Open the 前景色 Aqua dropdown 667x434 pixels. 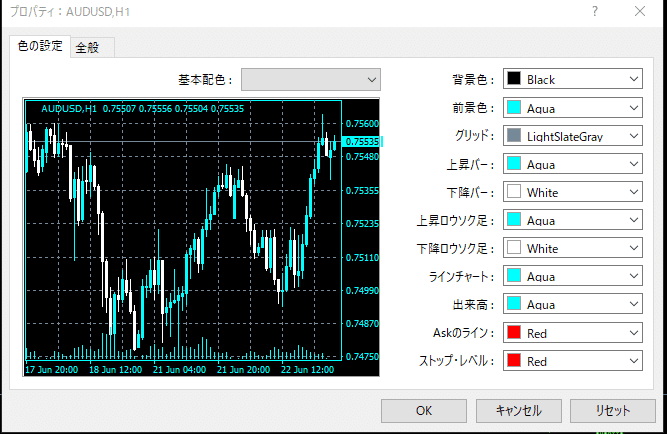[x=573, y=108]
